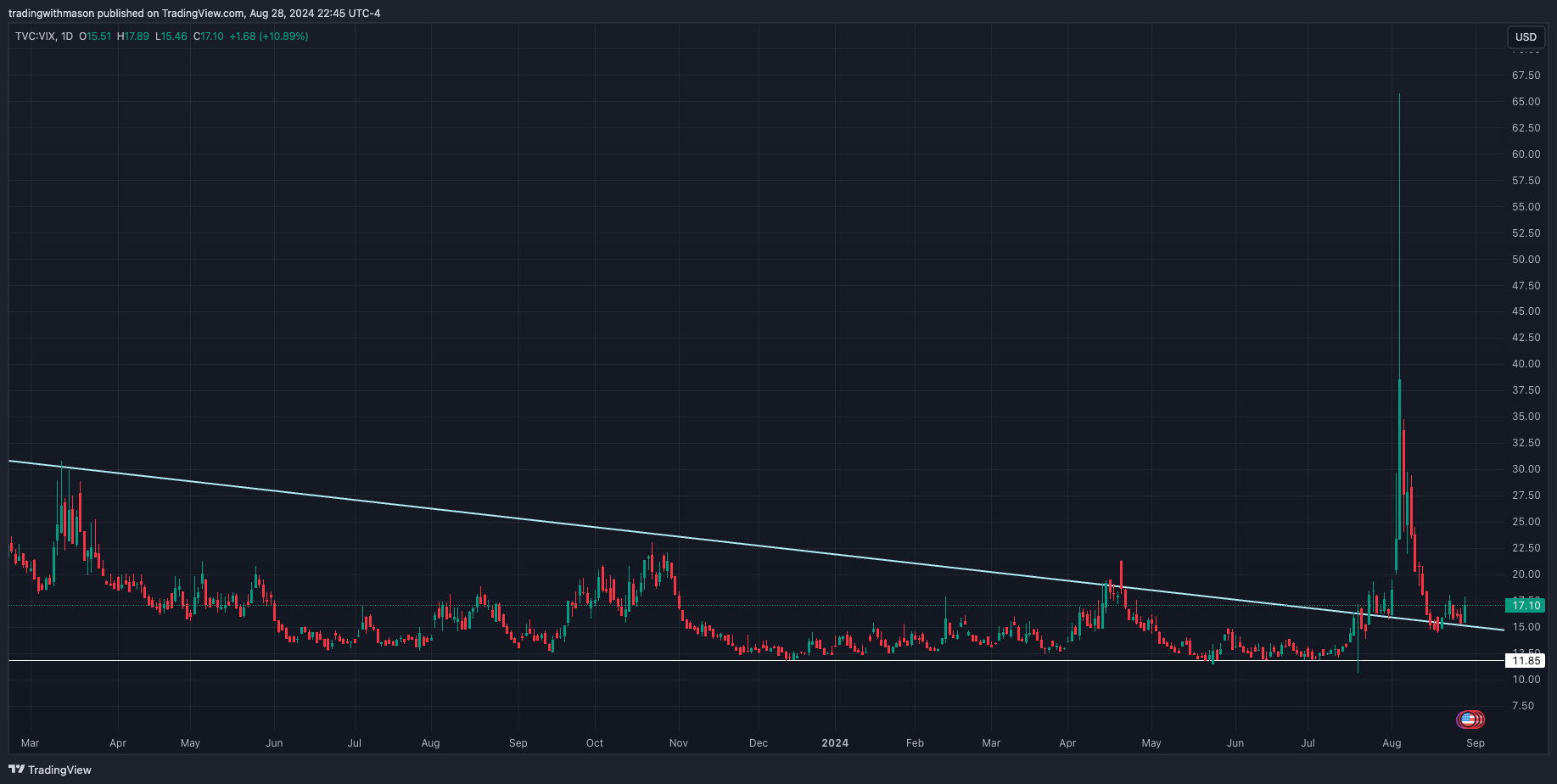1557x784 pixels.
Task: Click the close value C17.10 in legend
Action: pos(209,36)
